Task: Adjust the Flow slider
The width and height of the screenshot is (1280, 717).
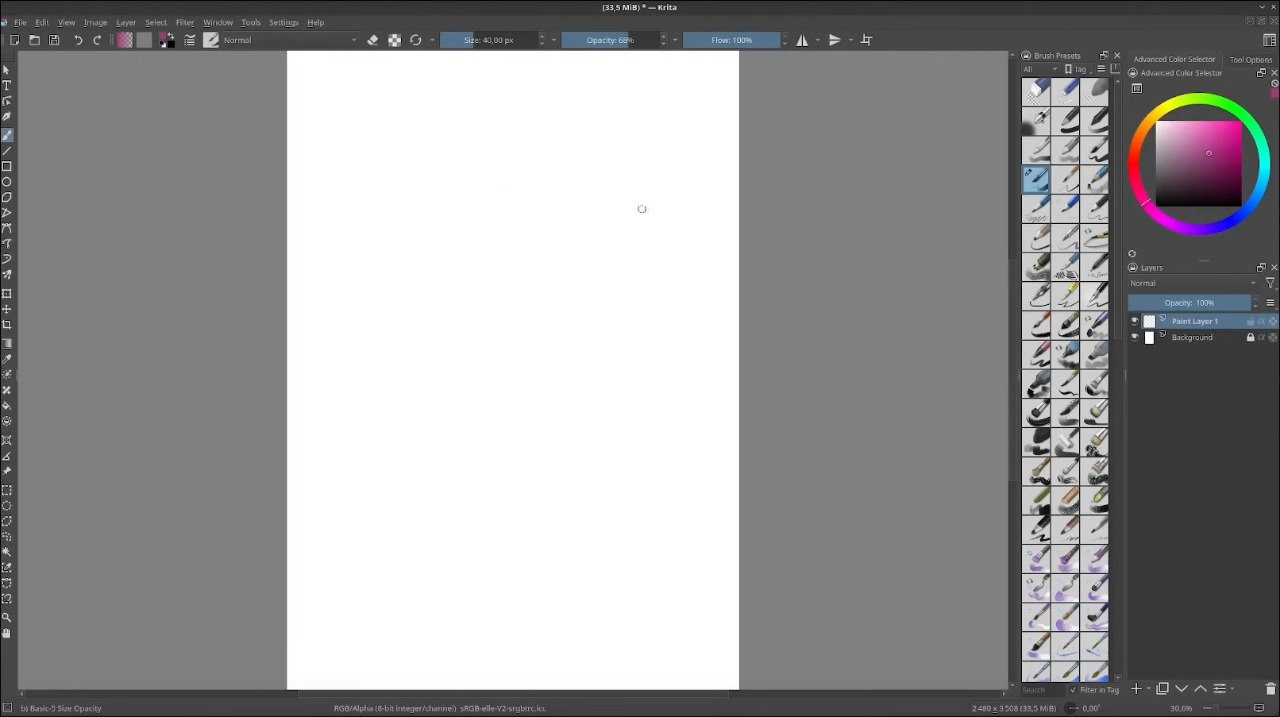Action: coord(731,40)
